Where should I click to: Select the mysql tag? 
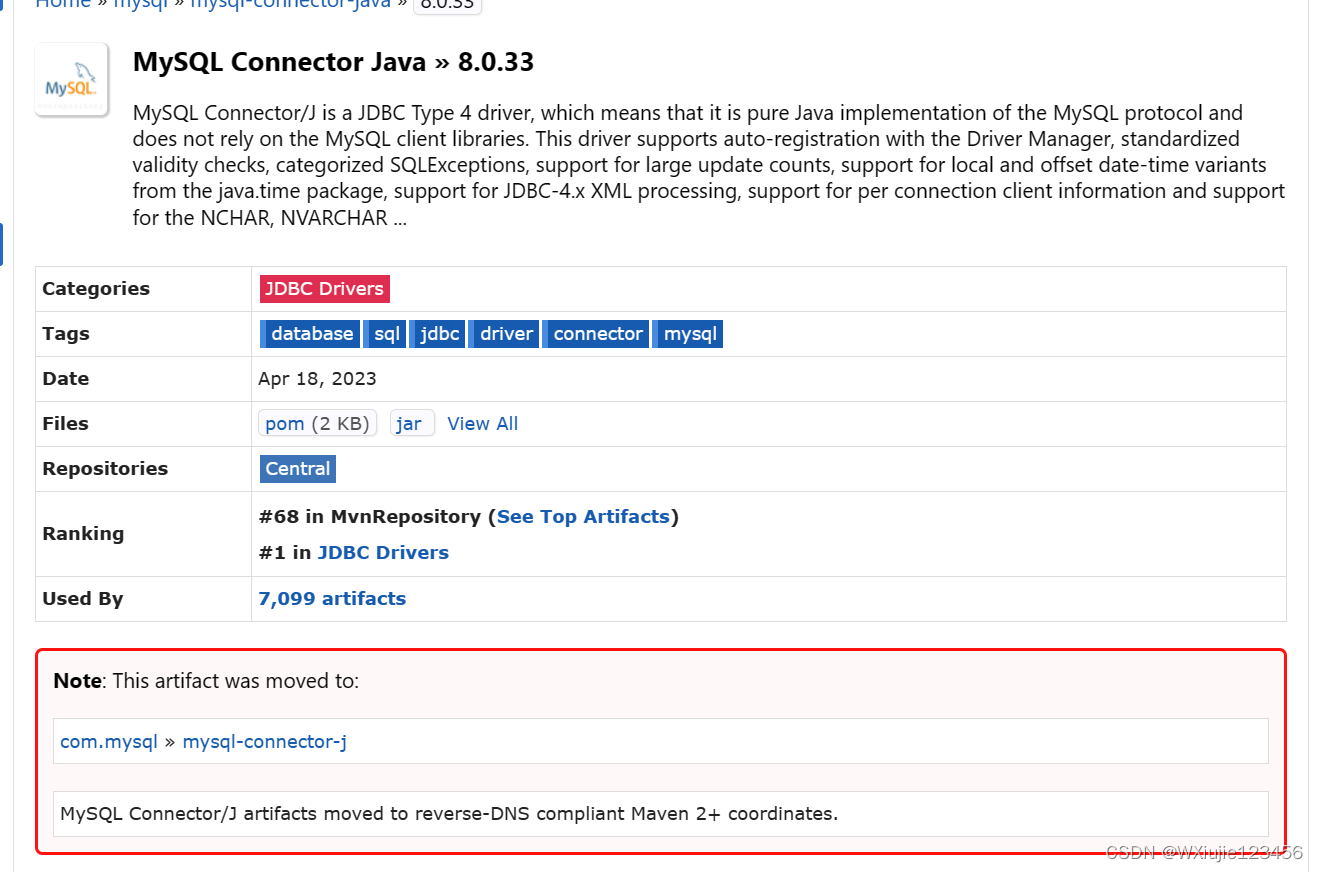click(x=688, y=334)
